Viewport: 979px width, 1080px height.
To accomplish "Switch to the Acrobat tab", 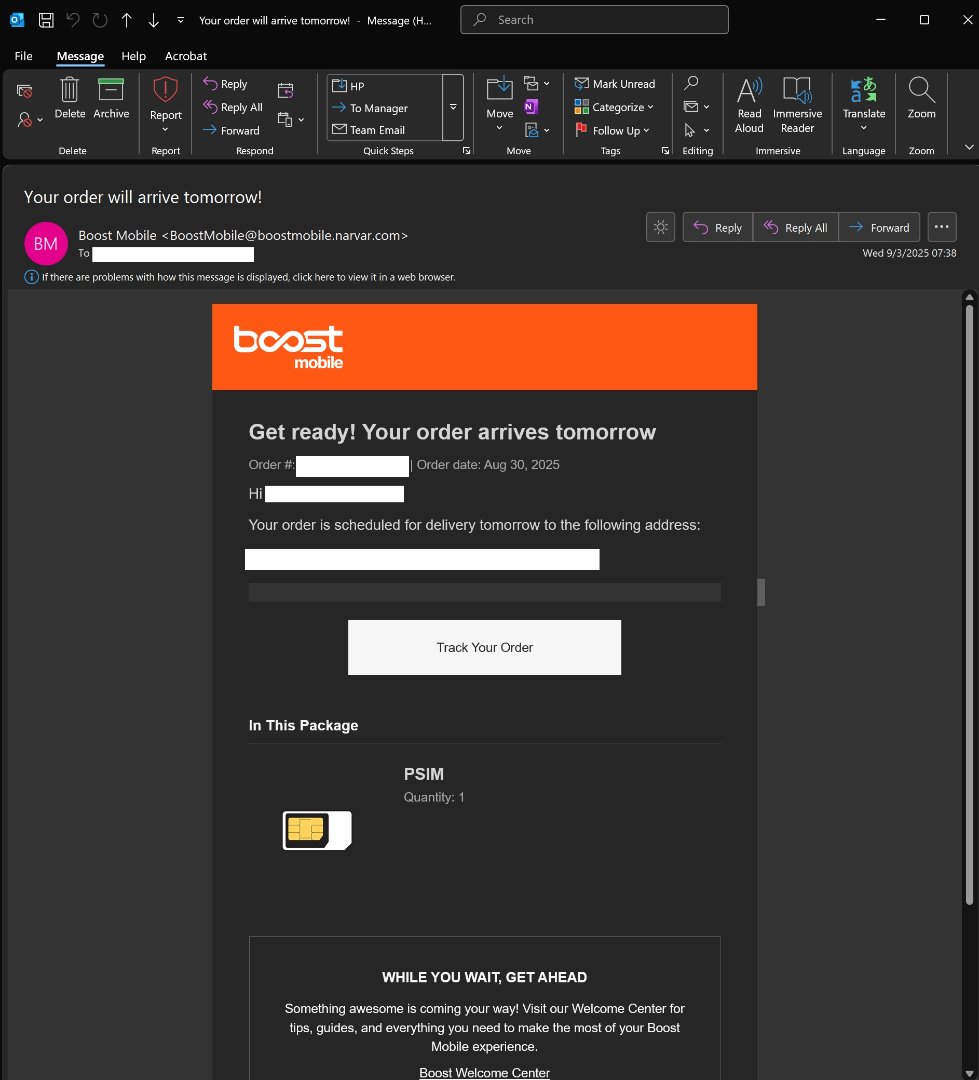I will 185,56.
